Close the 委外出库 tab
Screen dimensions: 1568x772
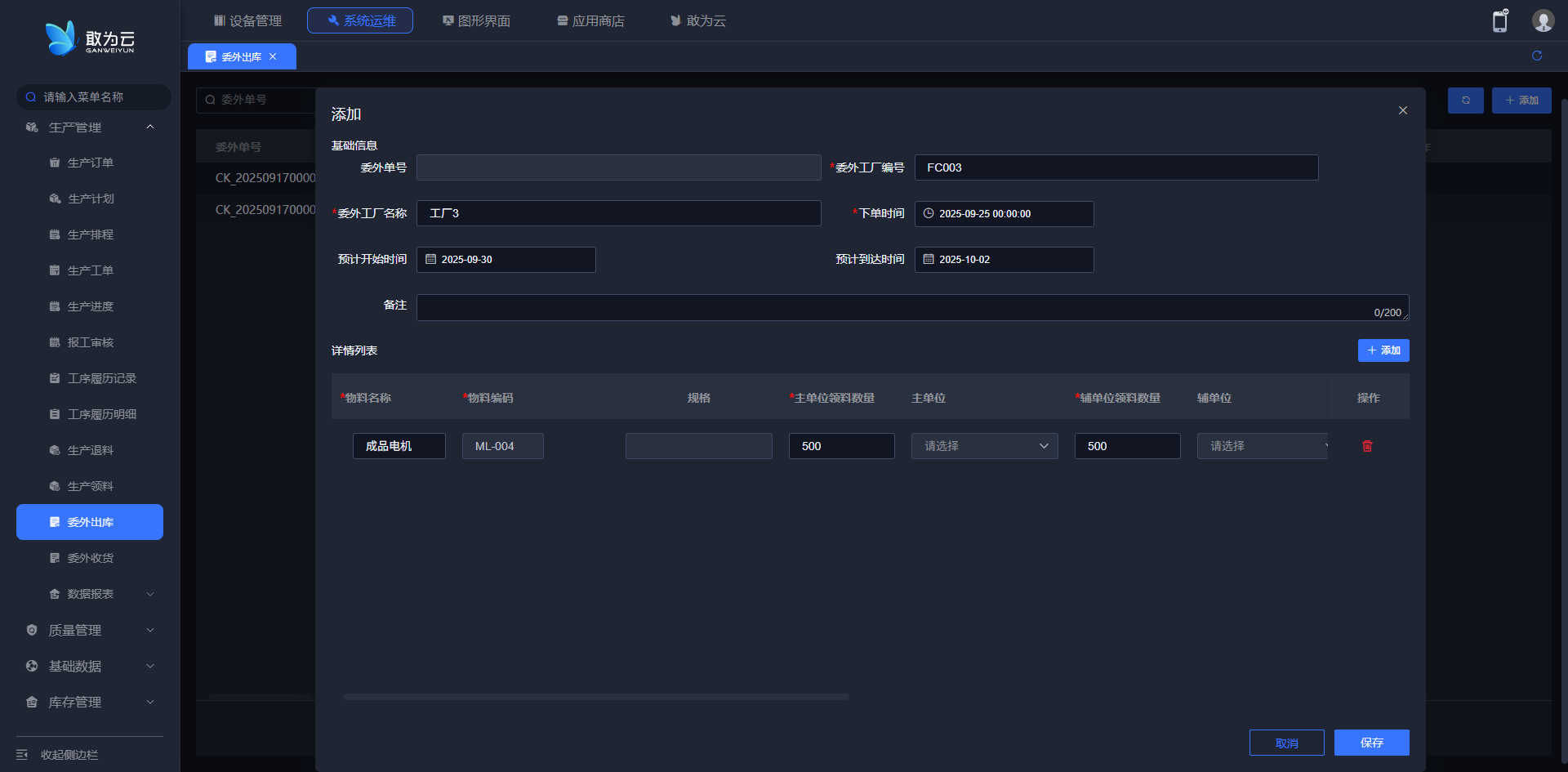tap(273, 56)
